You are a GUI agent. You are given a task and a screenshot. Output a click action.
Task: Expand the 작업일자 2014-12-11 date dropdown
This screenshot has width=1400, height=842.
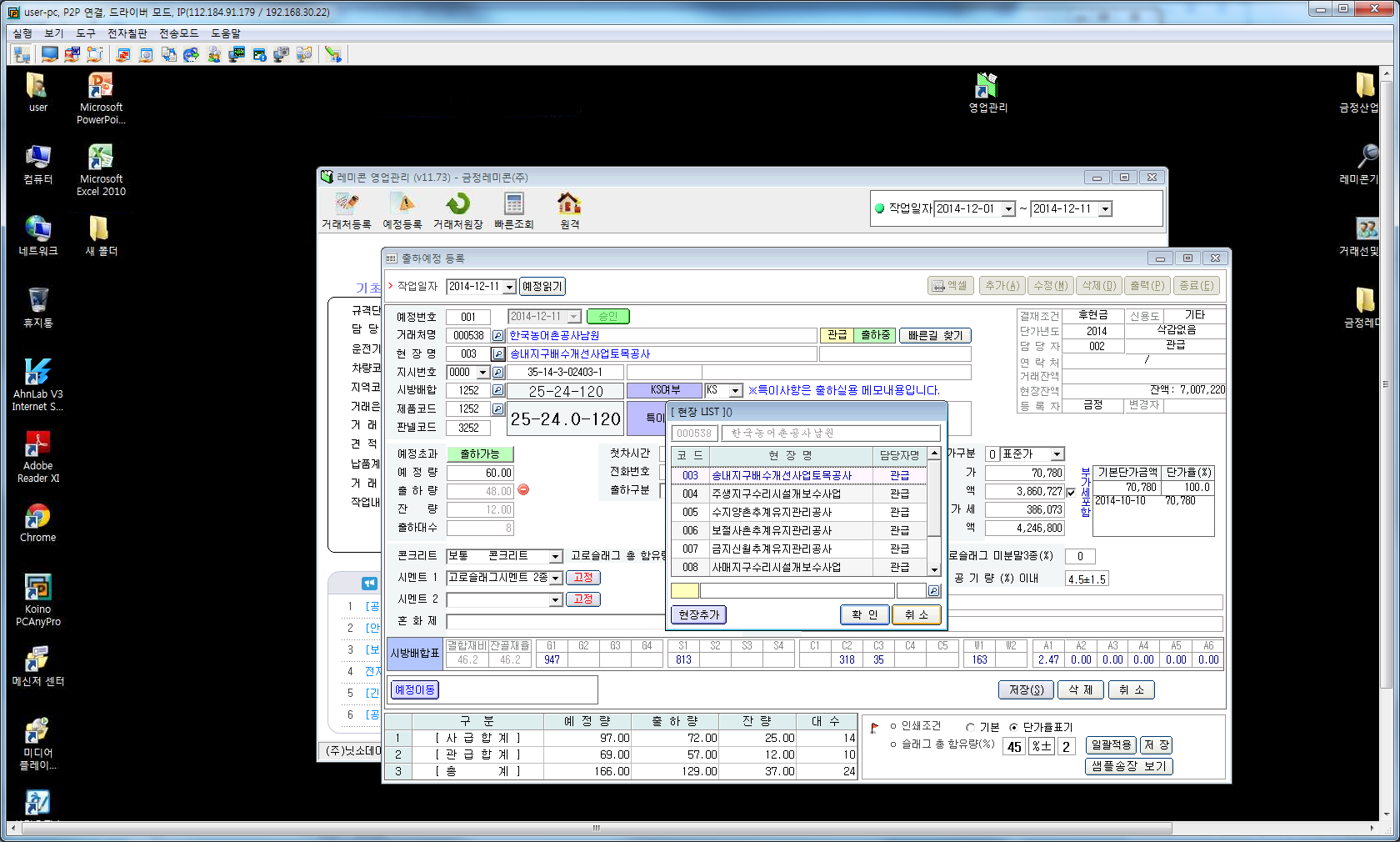pos(509,287)
